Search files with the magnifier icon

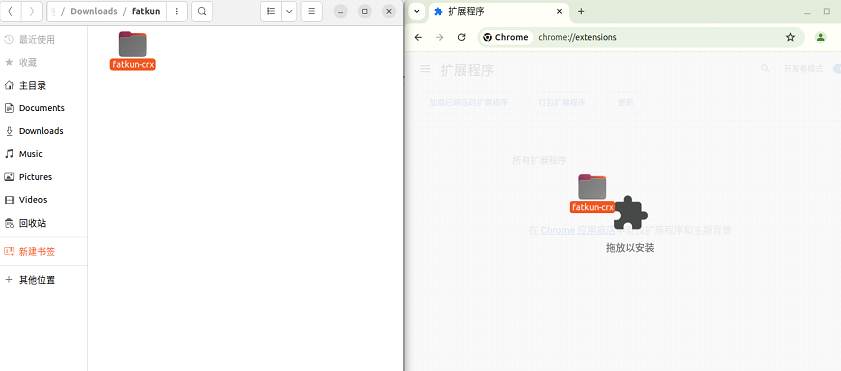202,11
